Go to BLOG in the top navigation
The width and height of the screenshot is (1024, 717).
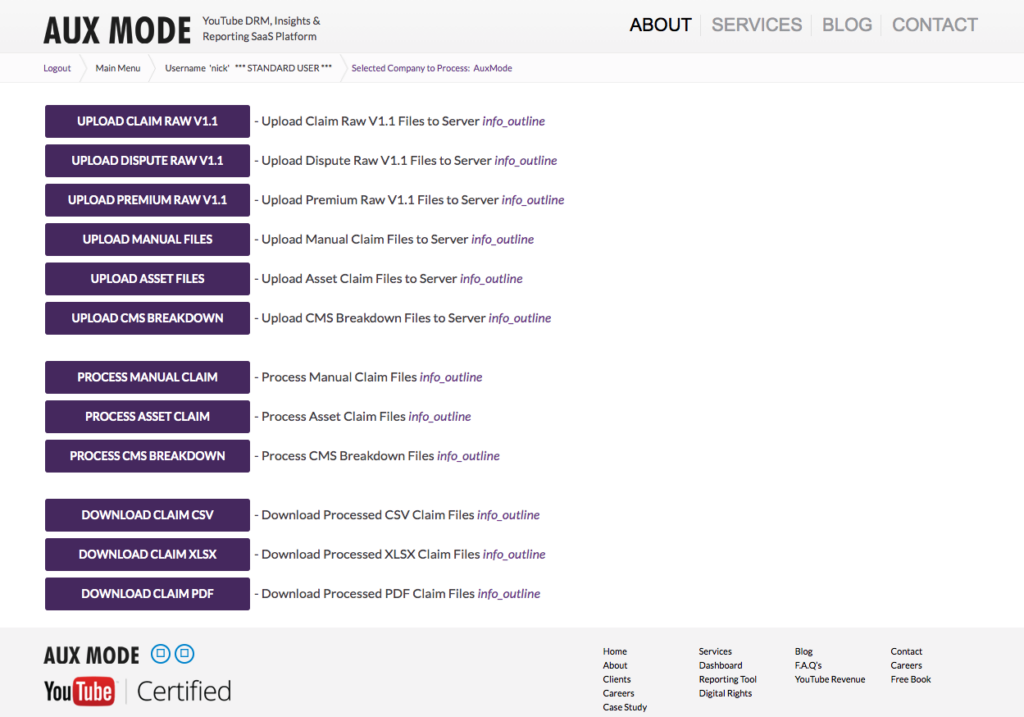point(846,25)
